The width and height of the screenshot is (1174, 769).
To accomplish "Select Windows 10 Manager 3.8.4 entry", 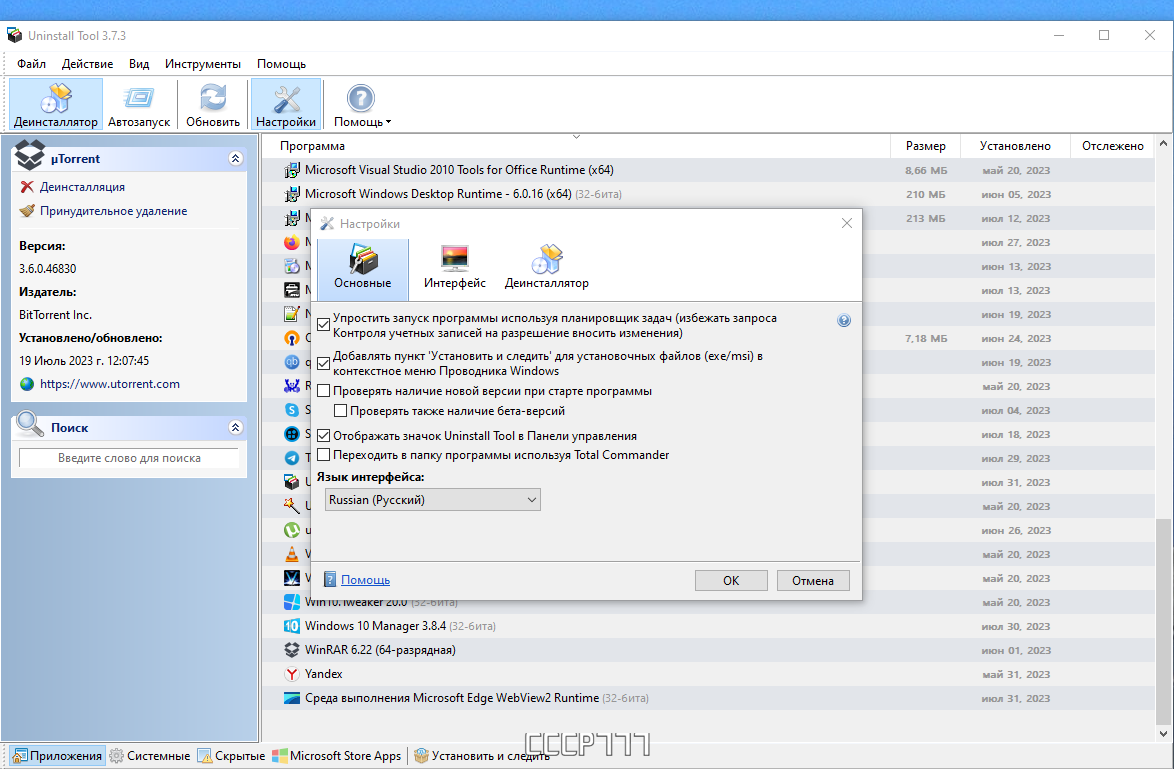I will (x=708, y=626).
